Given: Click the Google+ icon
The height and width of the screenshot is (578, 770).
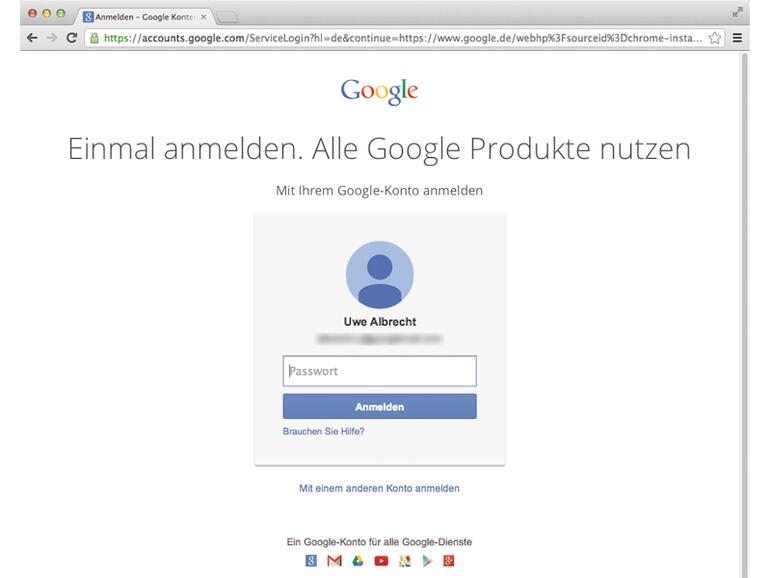Looking at the screenshot, I should pyautogui.click(x=449, y=560).
